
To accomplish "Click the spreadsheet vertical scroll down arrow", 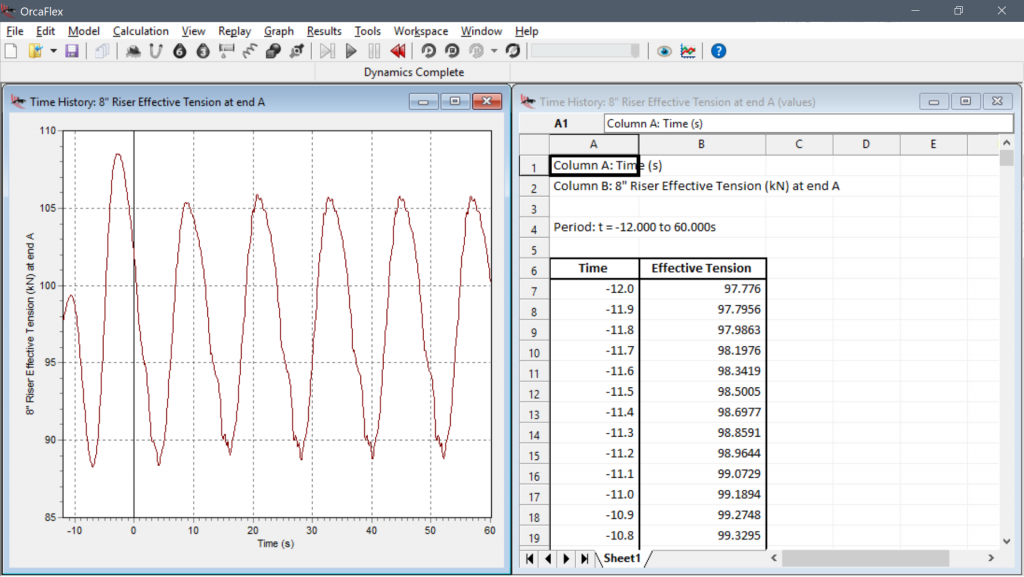I will pos(1006,541).
